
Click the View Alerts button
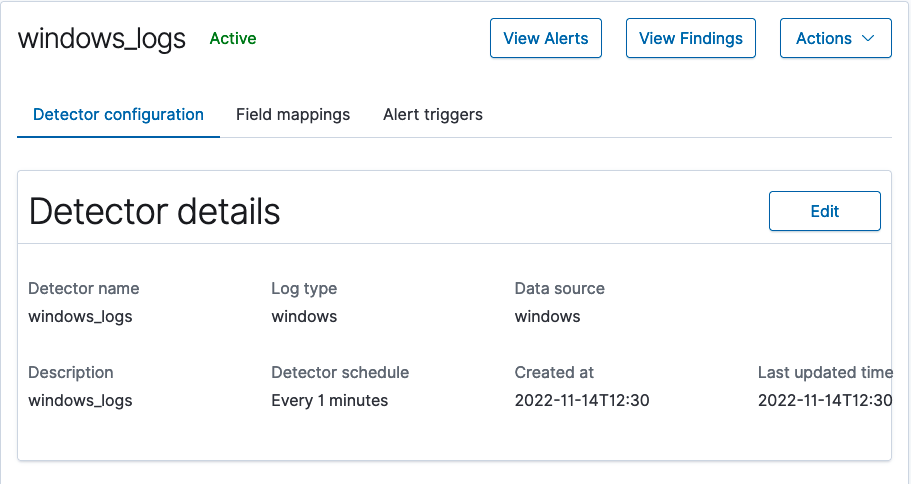point(545,38)
